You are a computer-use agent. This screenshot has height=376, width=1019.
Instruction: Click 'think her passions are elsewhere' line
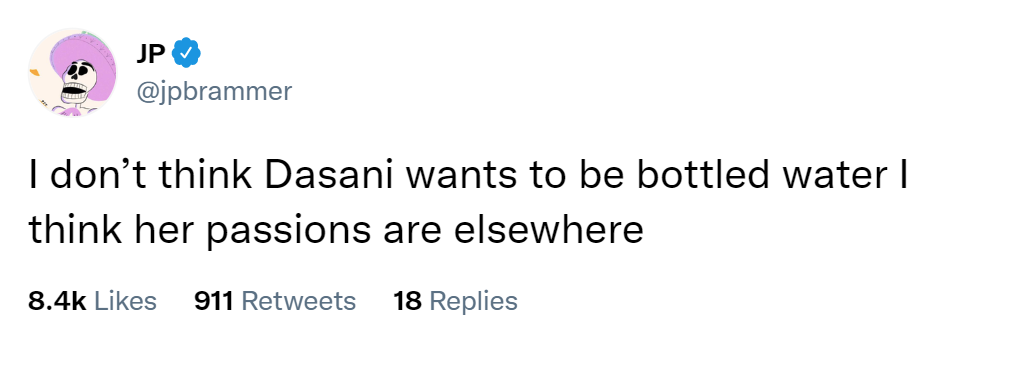pyautogui.click(x=336, y=231)
